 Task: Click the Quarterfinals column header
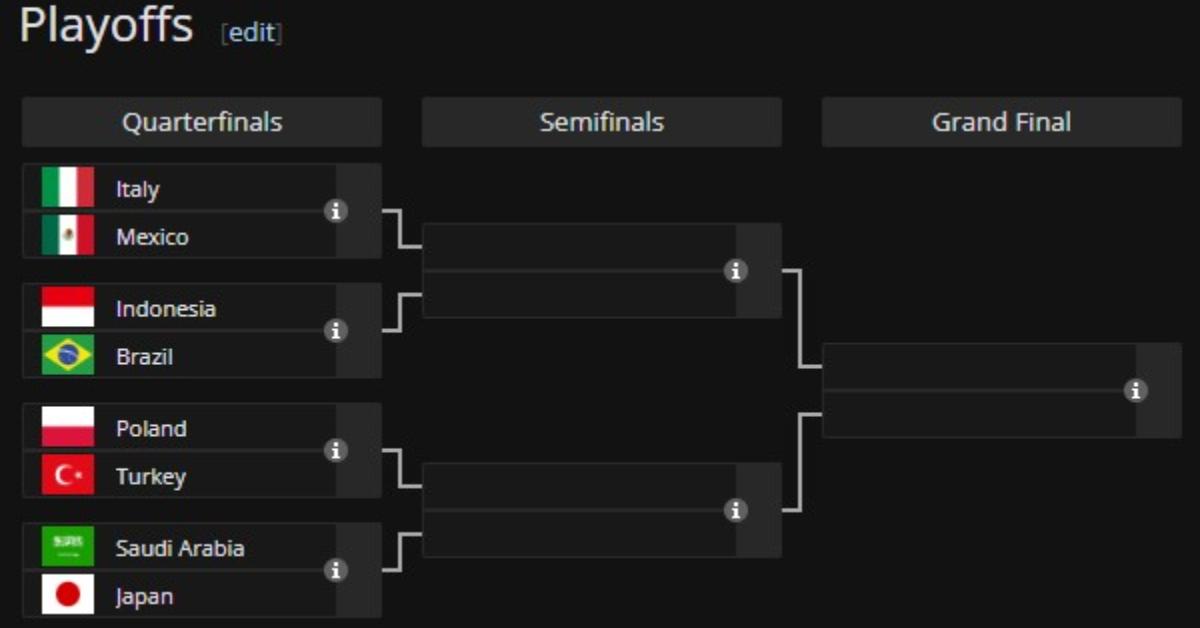click(202, 123)
